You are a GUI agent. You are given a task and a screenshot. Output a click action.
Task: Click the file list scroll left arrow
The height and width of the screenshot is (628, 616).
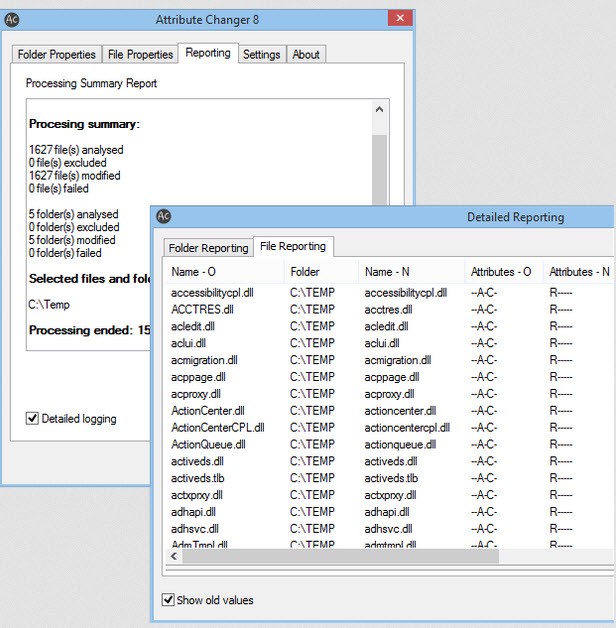click(x=173, y=556)
